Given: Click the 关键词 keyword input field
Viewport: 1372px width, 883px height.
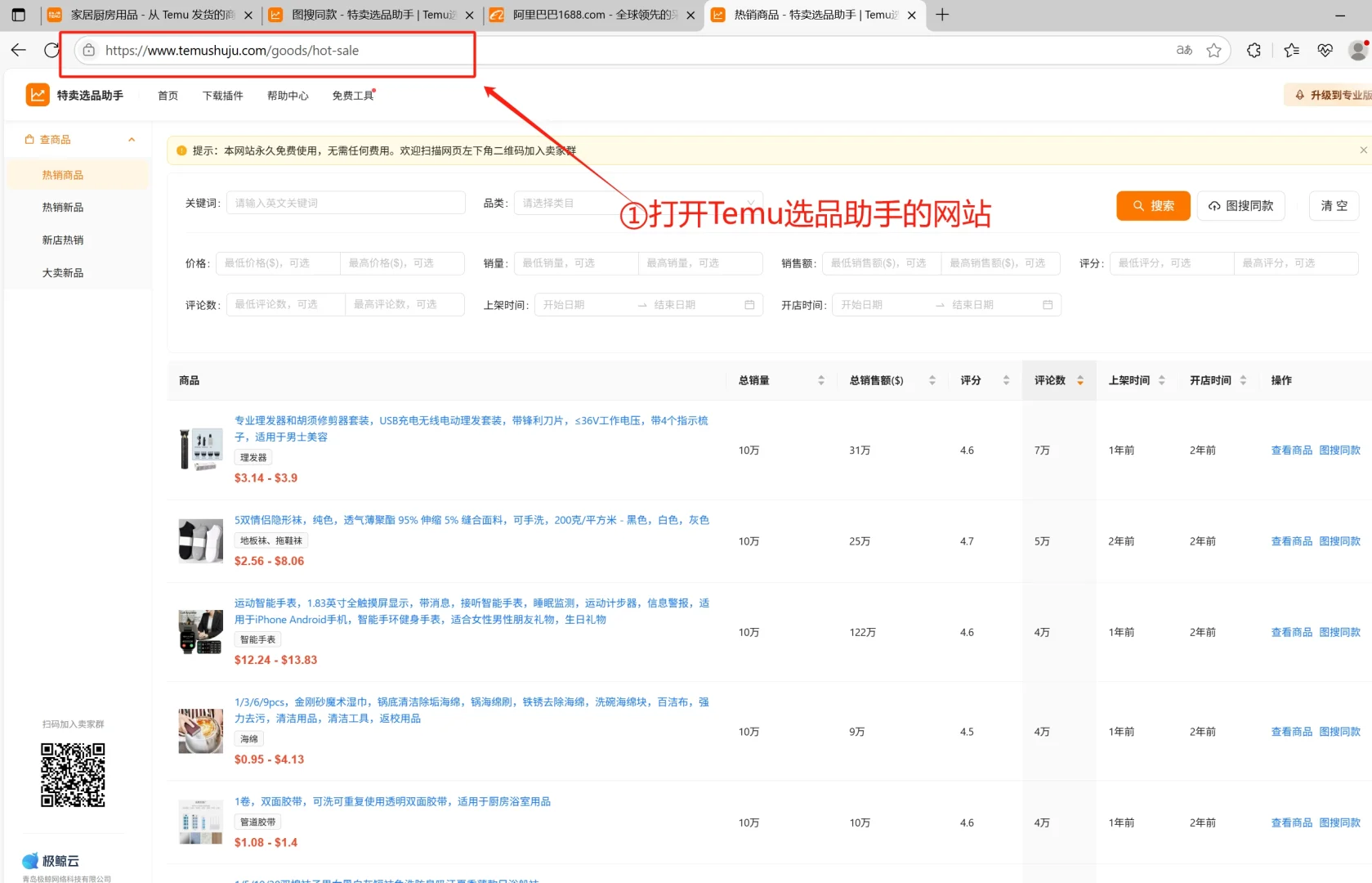Looking at the screenshot, I should [345, 202].
